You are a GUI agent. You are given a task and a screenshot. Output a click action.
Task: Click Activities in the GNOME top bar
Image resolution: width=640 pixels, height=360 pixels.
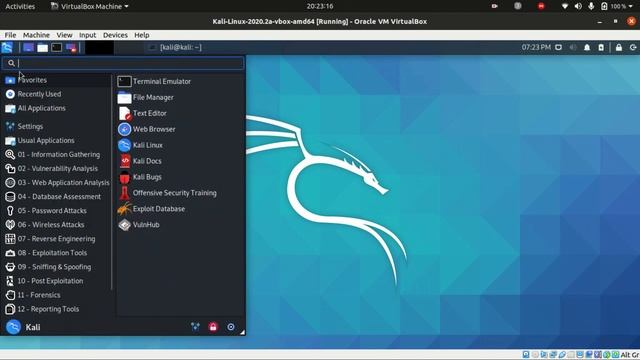20,6
